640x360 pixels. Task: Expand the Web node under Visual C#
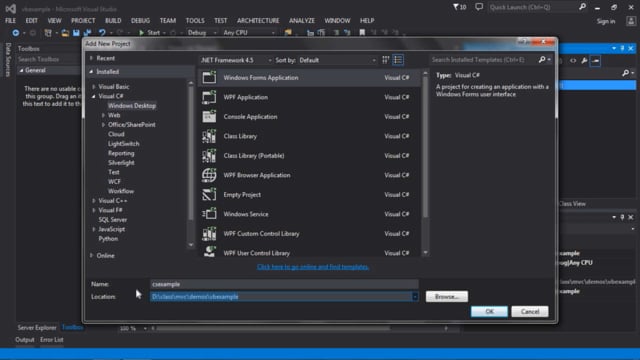tap(103, 115)
